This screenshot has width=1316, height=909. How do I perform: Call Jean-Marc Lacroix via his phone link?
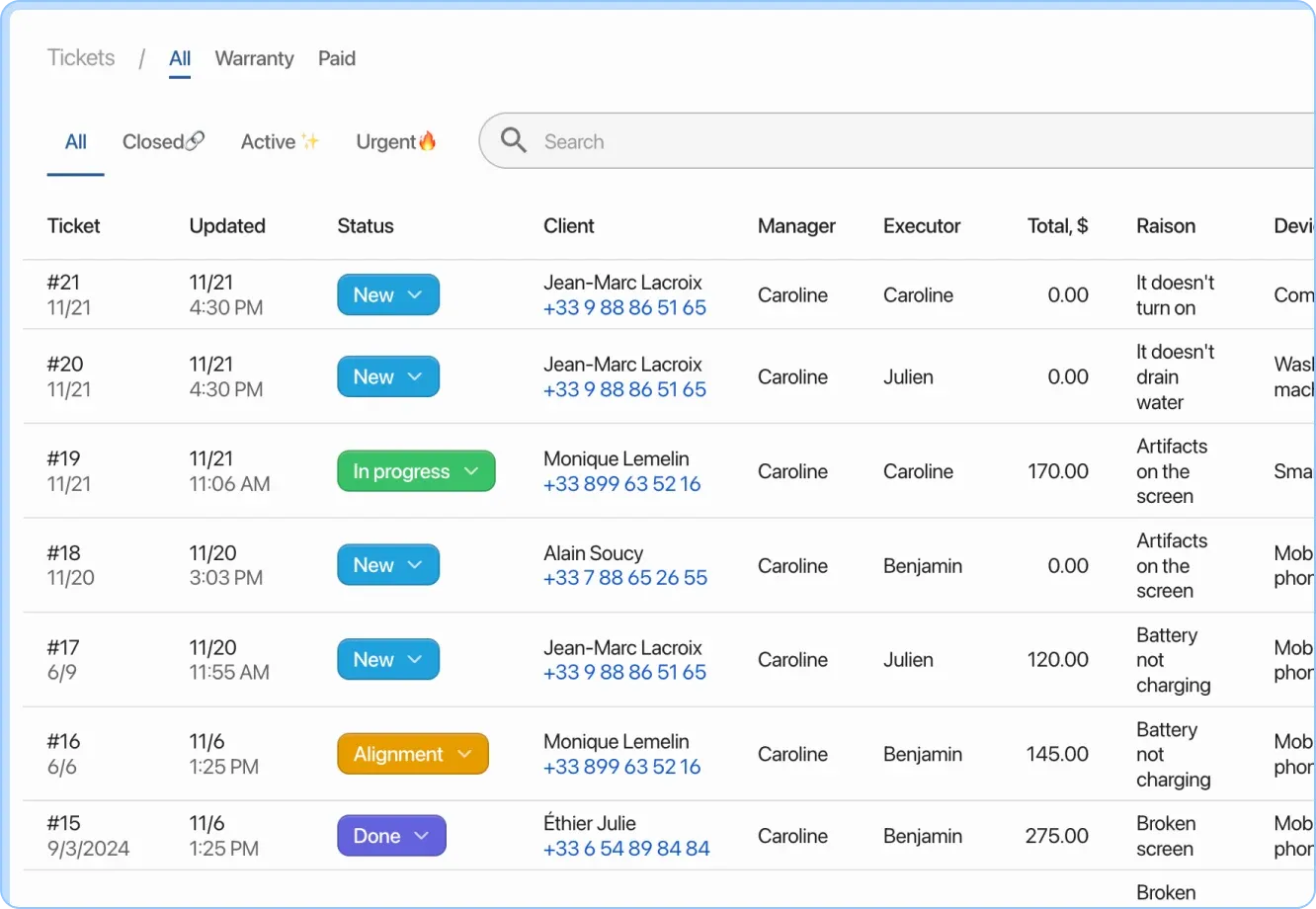624,307
